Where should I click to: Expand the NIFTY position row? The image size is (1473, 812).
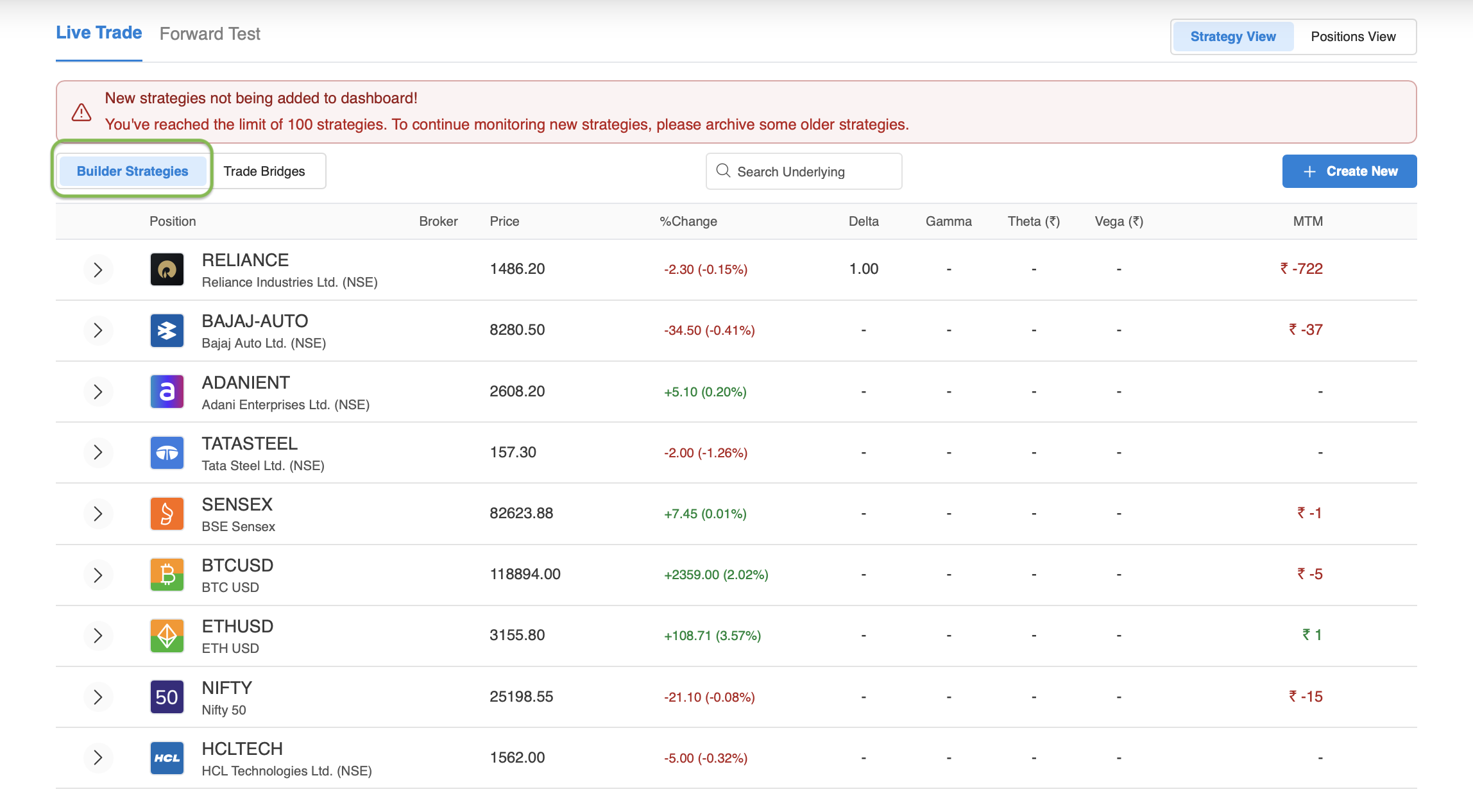click(x=98, y=697)
